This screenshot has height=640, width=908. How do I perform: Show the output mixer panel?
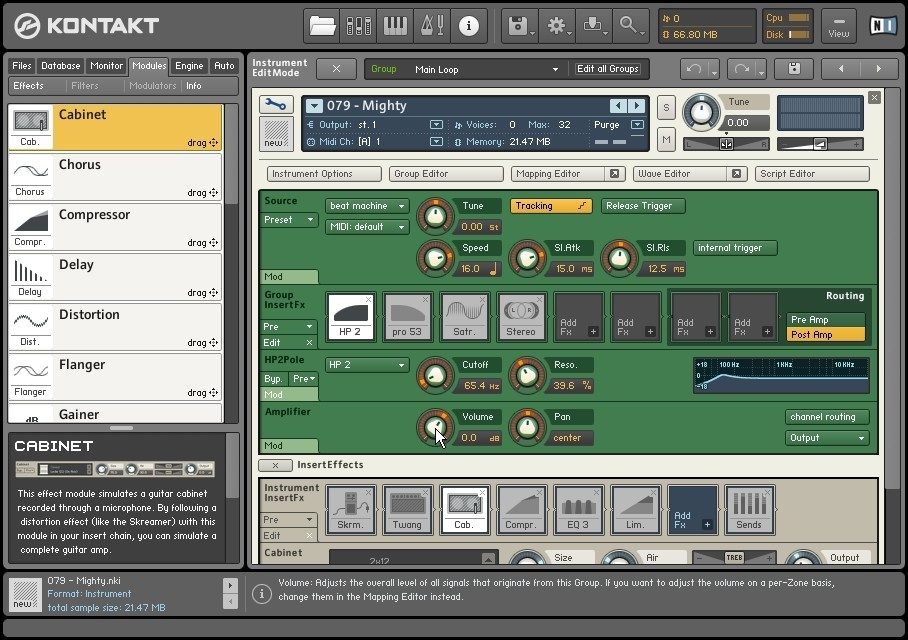pyautogui.click(x=358, y=25)
